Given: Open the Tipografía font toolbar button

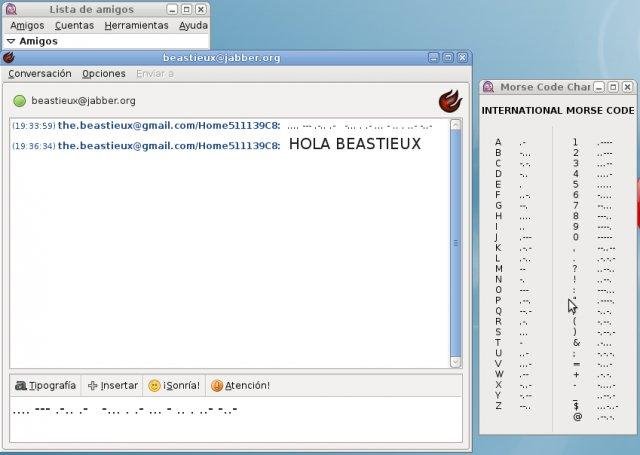Looking at the screenshot, I should 46,386.
